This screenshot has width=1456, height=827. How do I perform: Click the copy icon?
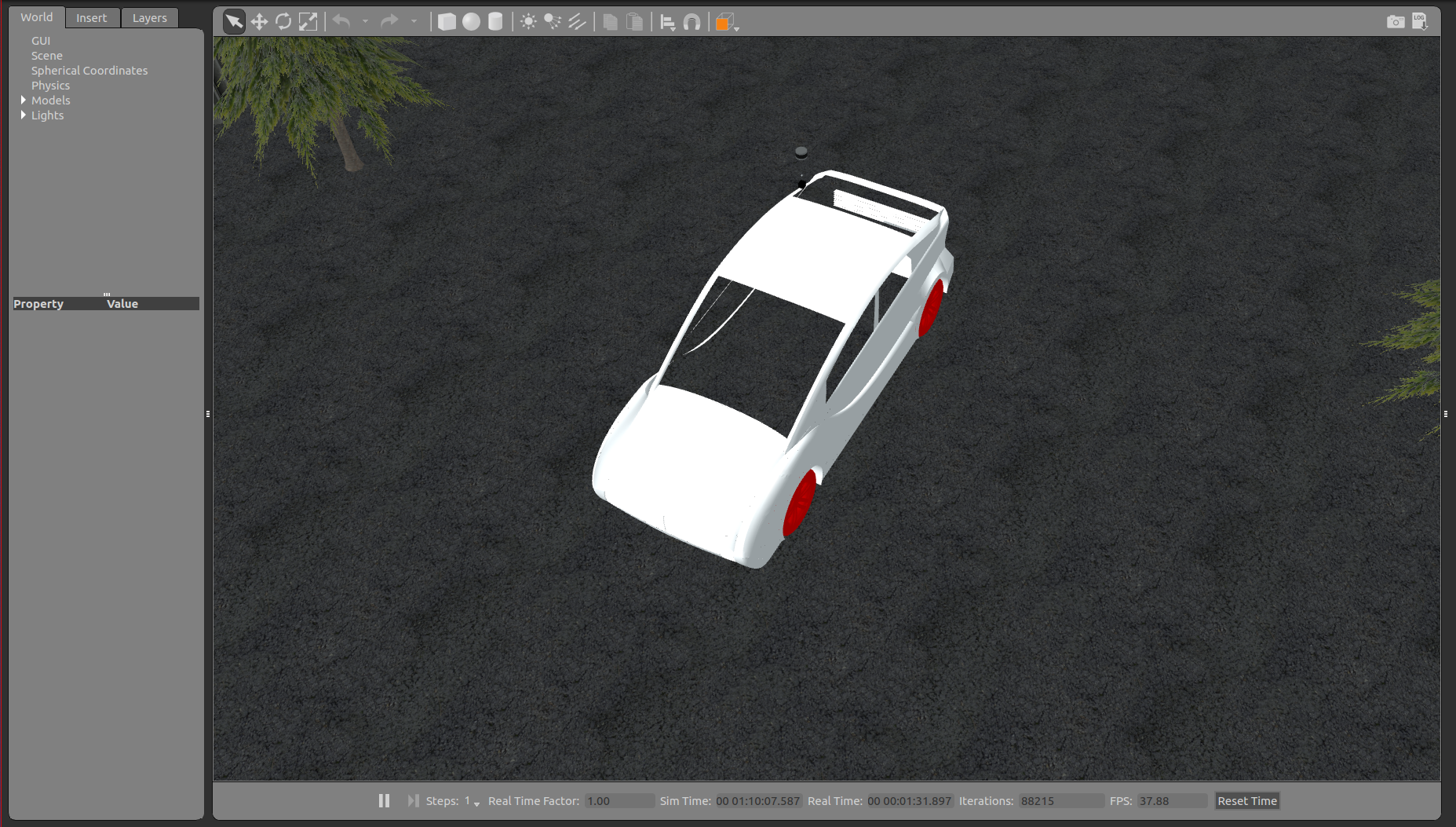pos(610,22)
